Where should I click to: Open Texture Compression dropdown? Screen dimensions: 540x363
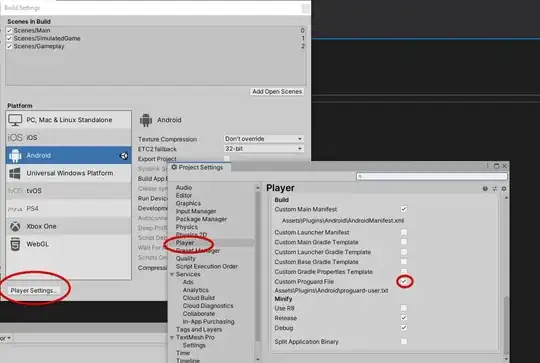click(x=263, y=139)
